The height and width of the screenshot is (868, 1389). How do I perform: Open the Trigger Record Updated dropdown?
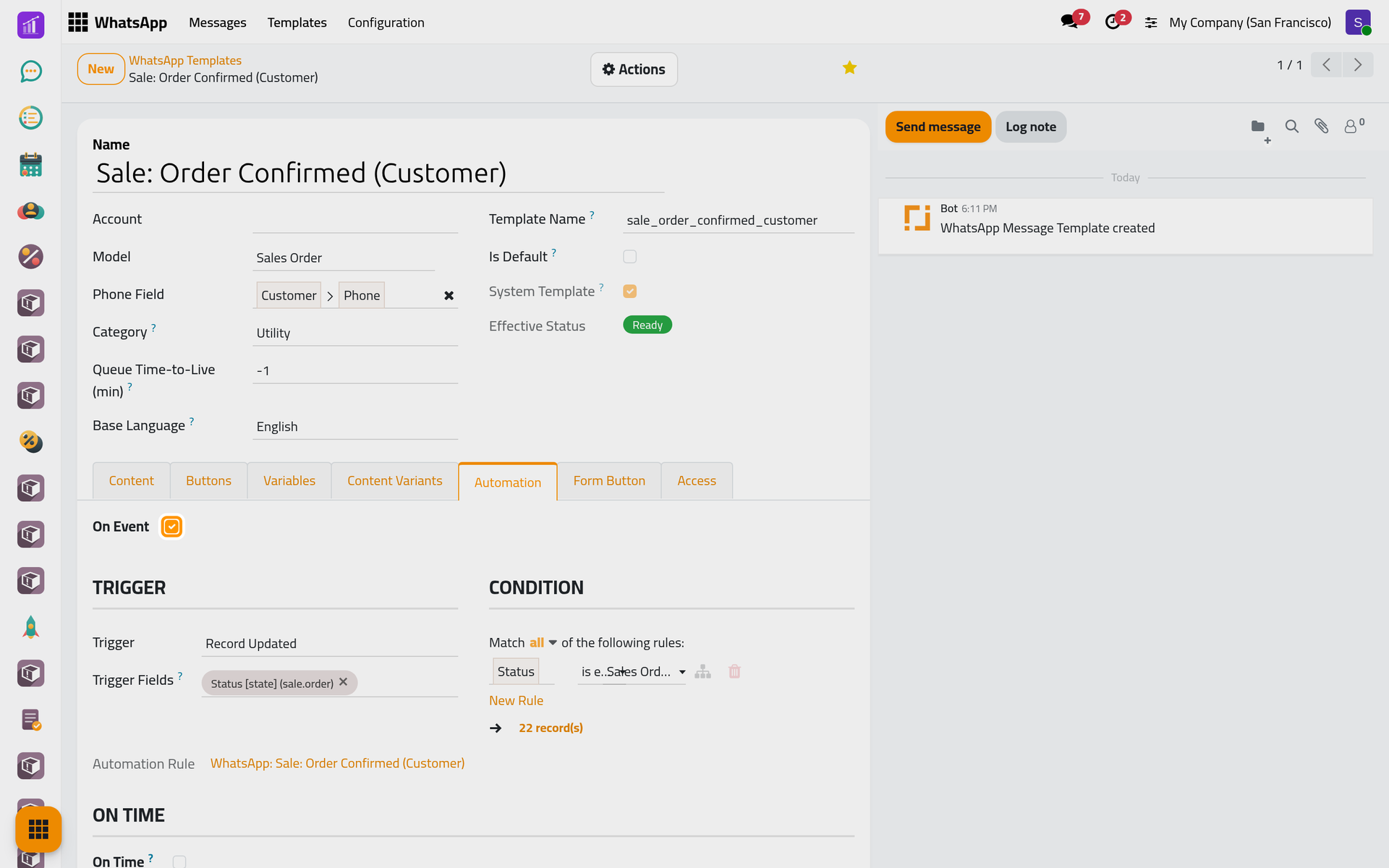point(330,643)
